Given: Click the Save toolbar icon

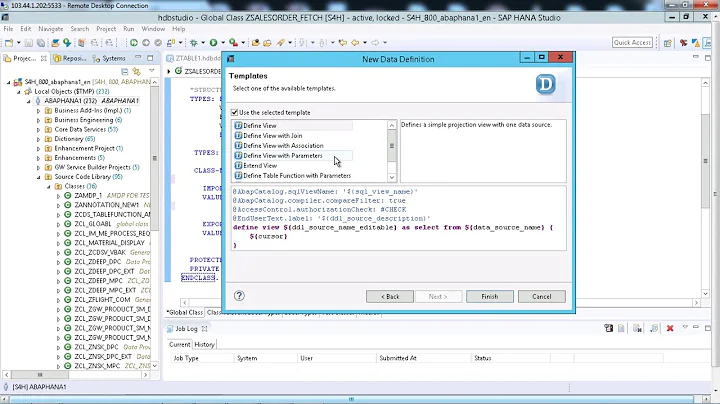Looking at the screenshot, I should tap(28, 43).
